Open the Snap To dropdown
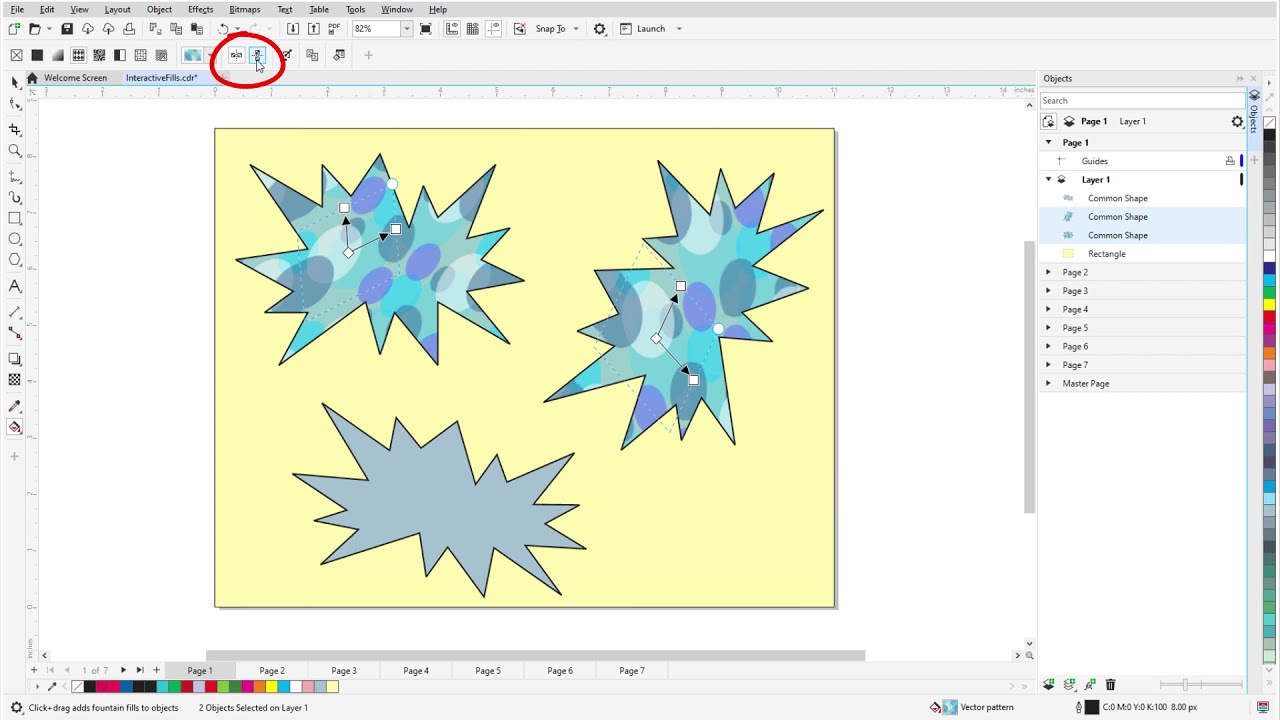The height and width of the screenshot is (720, 1280). coord(577,29)
